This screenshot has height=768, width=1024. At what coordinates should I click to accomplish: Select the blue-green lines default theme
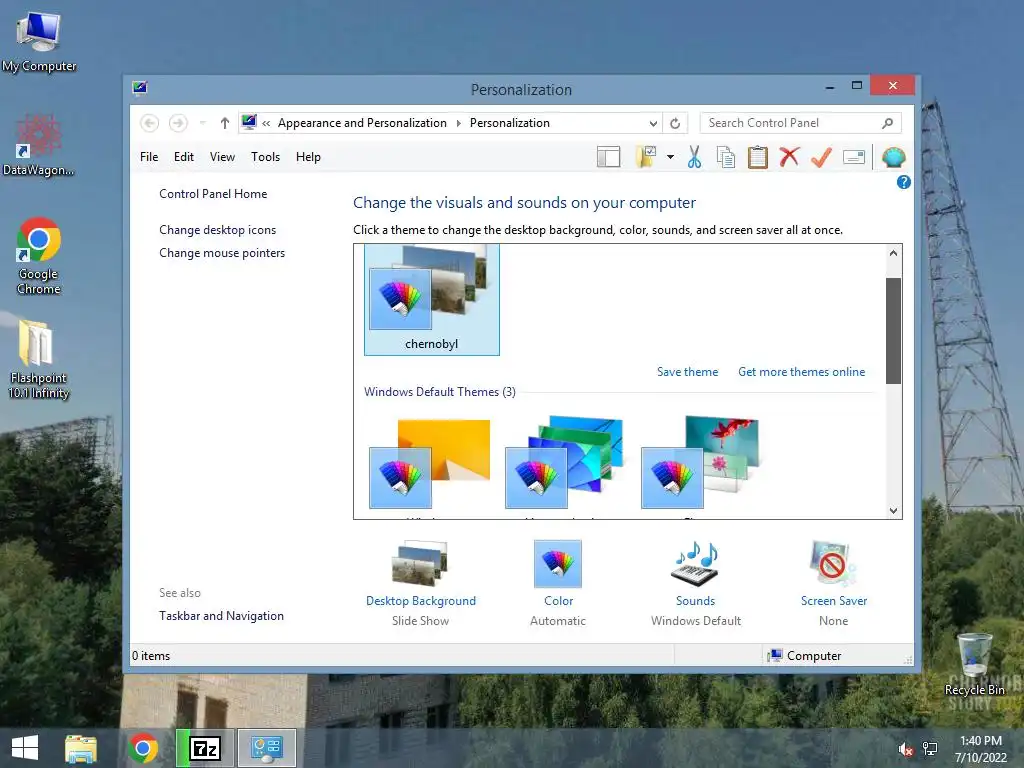point(564,463)
